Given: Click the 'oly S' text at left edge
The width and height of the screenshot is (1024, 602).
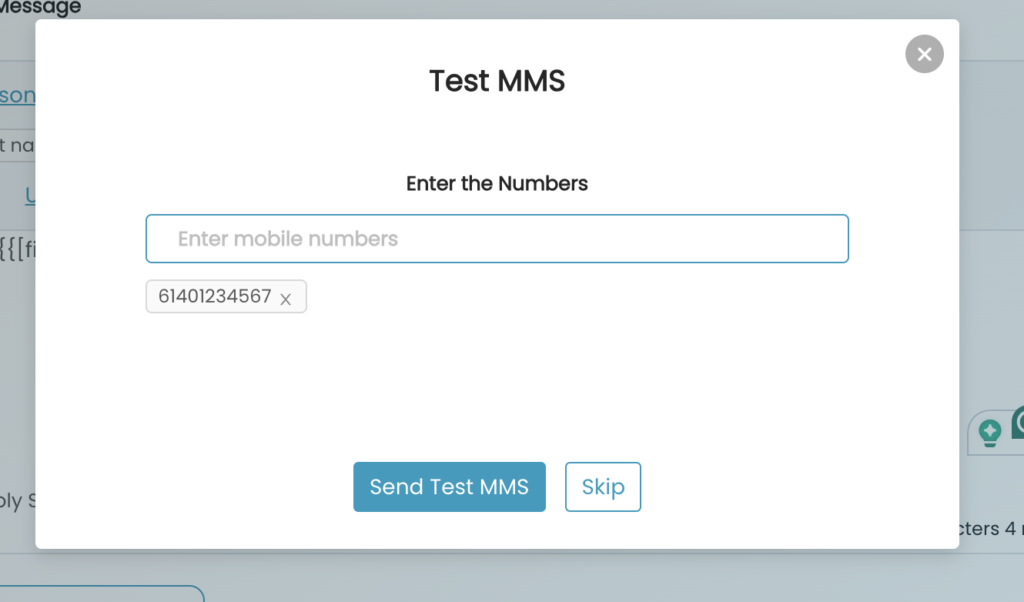Looking at the screenshot, I should 18,501.
